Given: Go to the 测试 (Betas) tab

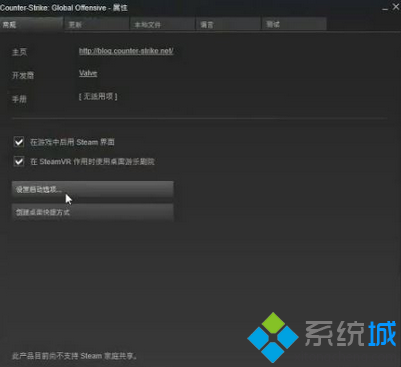Looking at the screenshot, I should (x=294, y=25).
